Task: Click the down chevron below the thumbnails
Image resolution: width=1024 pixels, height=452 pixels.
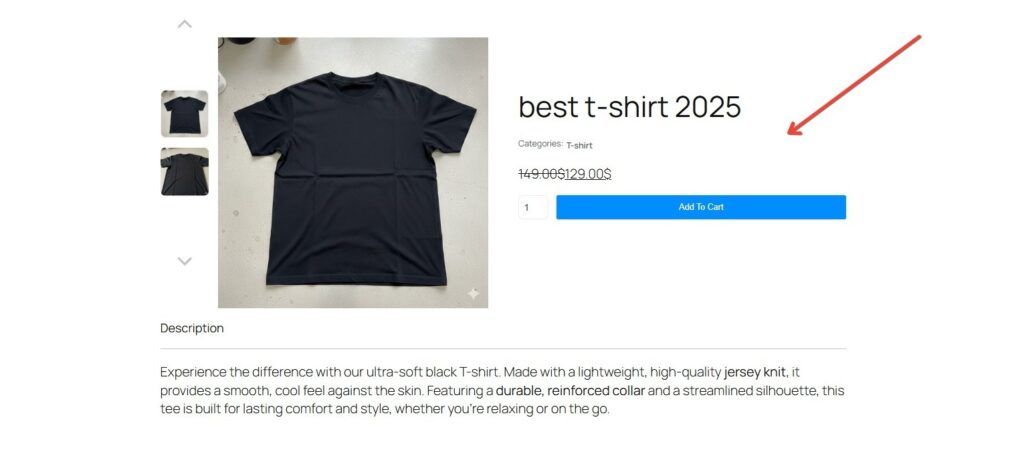Action: pos(185,261)
